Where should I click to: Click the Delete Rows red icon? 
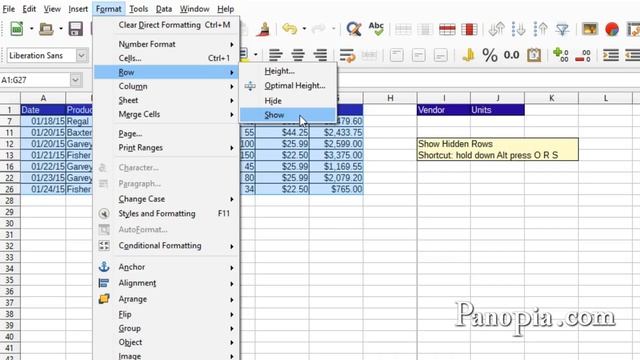click(x=447, y=29)
